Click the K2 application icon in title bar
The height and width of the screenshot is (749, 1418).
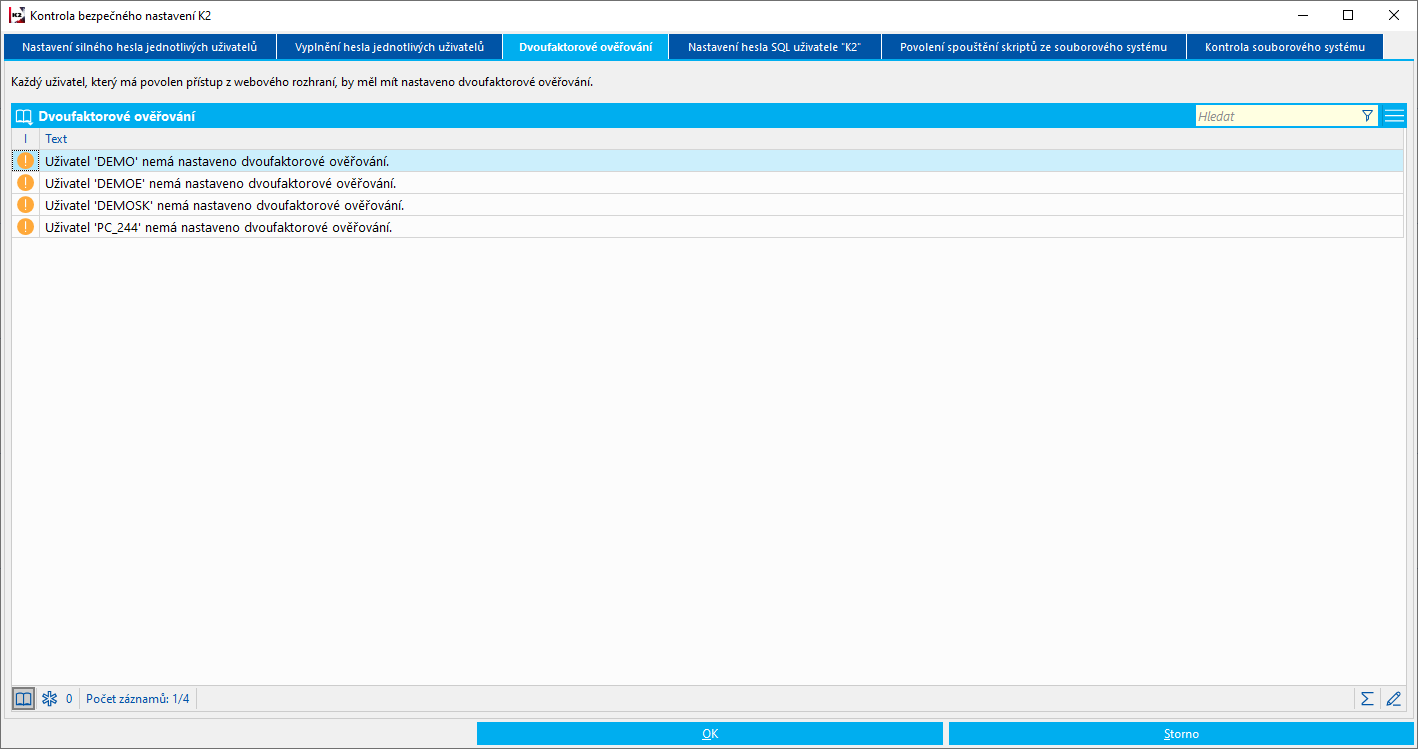(16, 15)
